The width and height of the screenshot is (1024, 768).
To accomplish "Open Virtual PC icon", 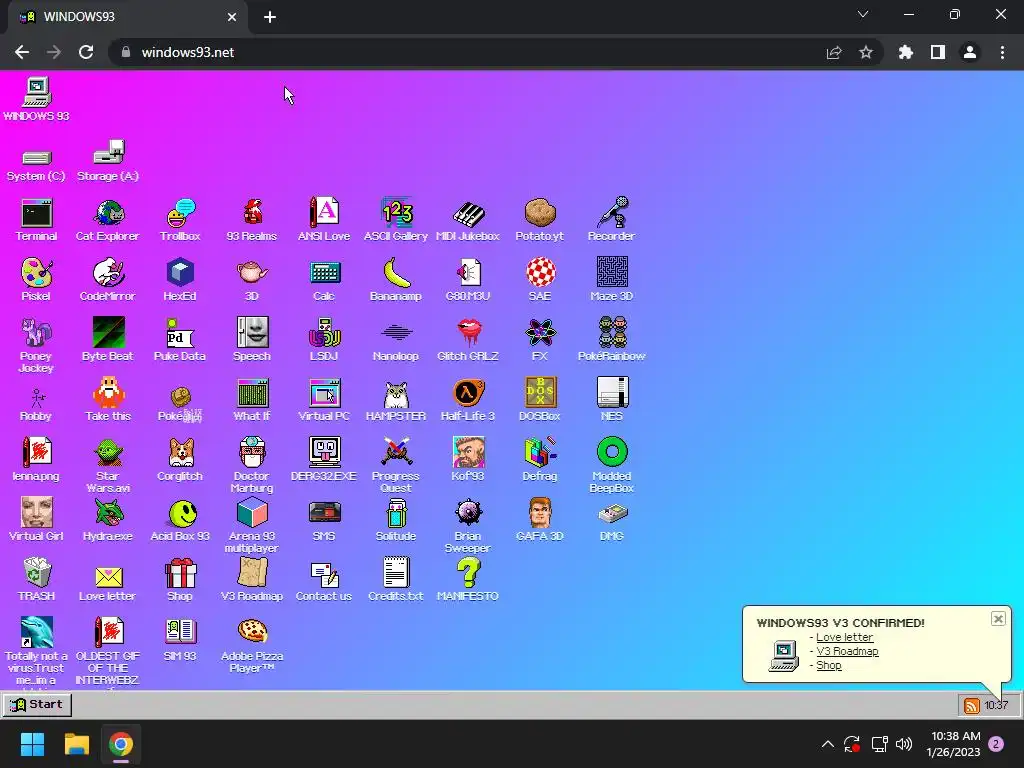I will click(x=324, y=400).
